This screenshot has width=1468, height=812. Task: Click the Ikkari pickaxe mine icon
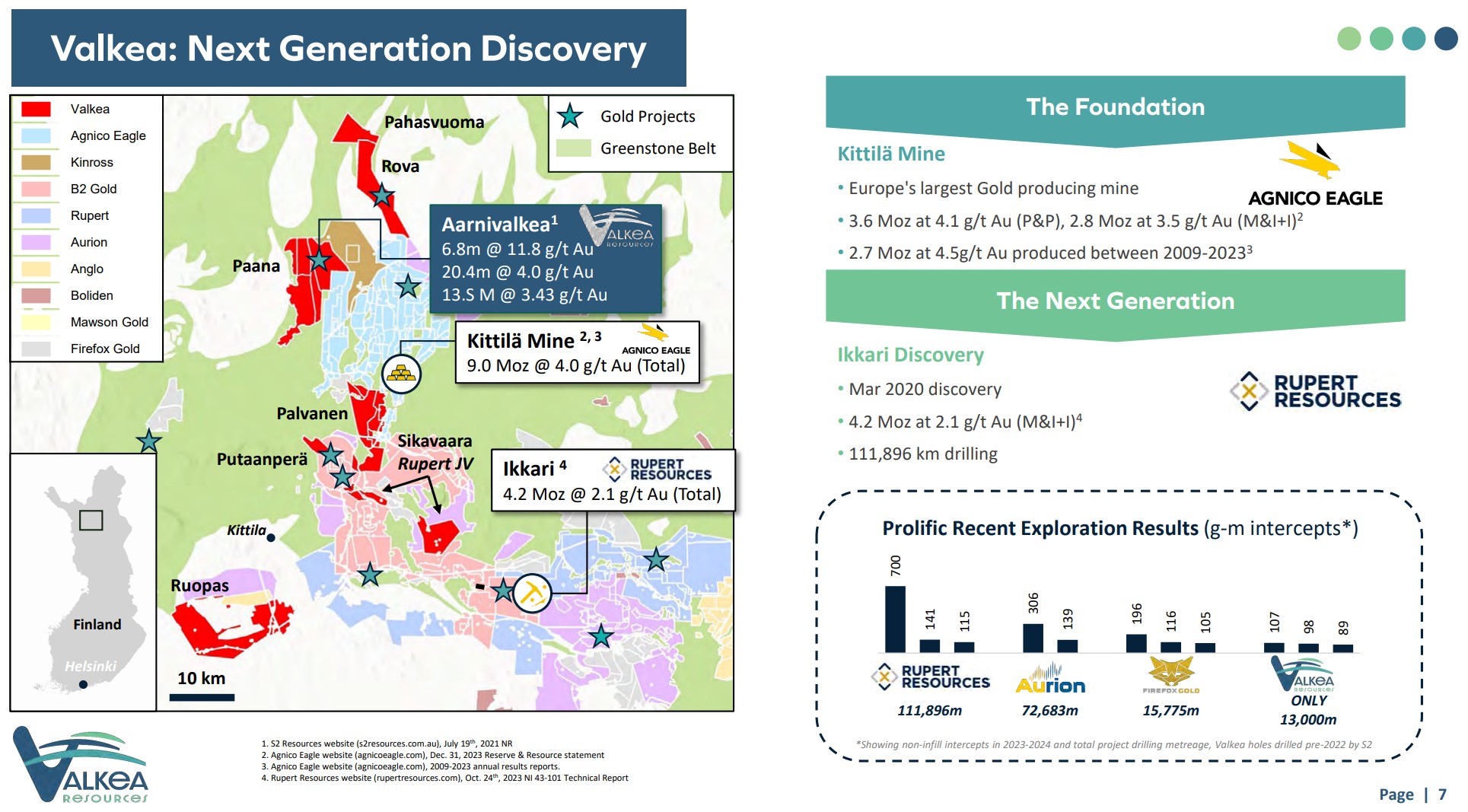(x=532, y=593)
